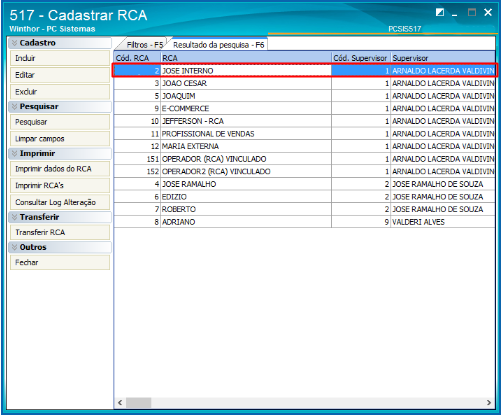Select OPERADOR (RCA) VINCULADO row
Image resolution: width=501 pixels, height=417 pixels.
tap(305, 159)
